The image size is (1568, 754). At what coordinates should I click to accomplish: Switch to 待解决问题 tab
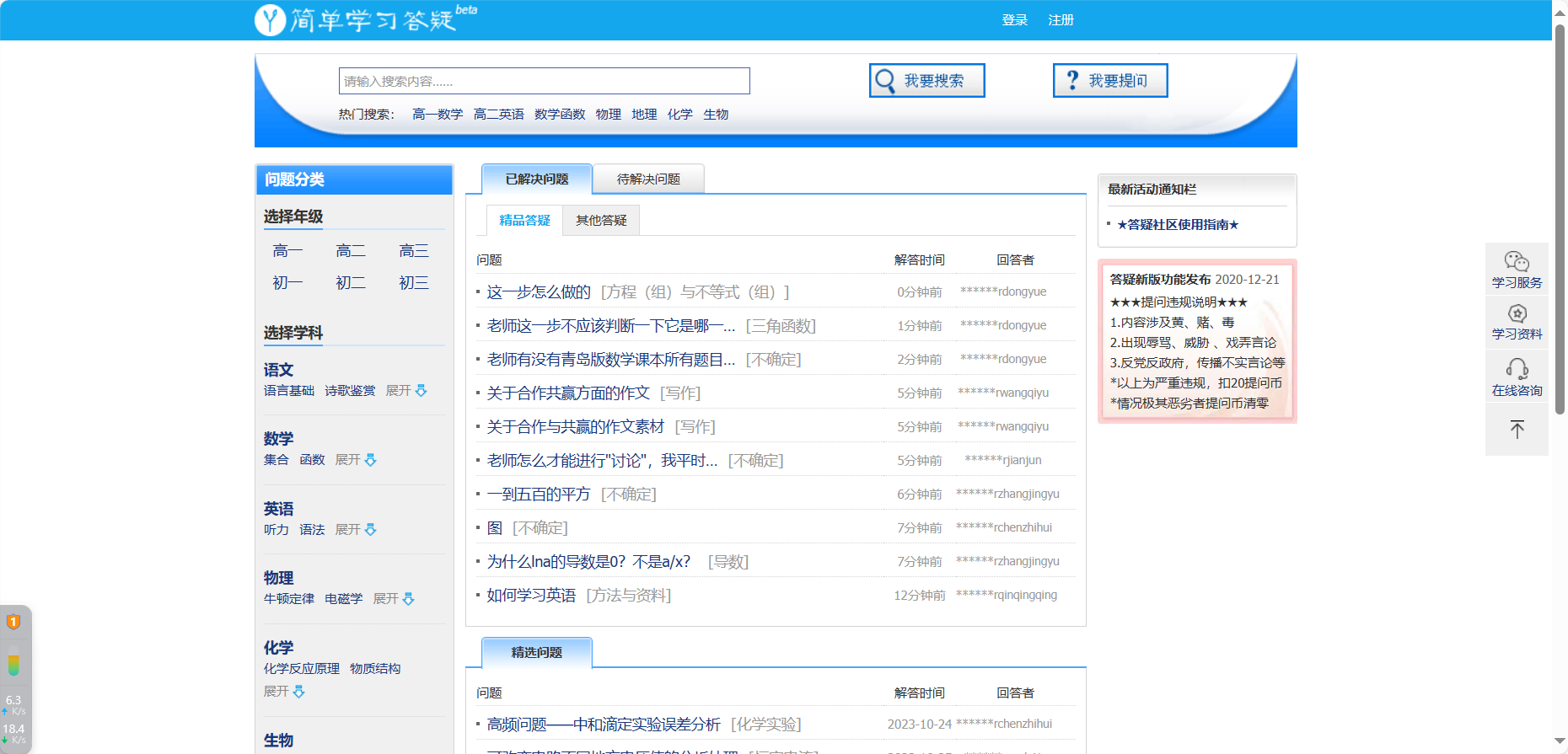648,179
